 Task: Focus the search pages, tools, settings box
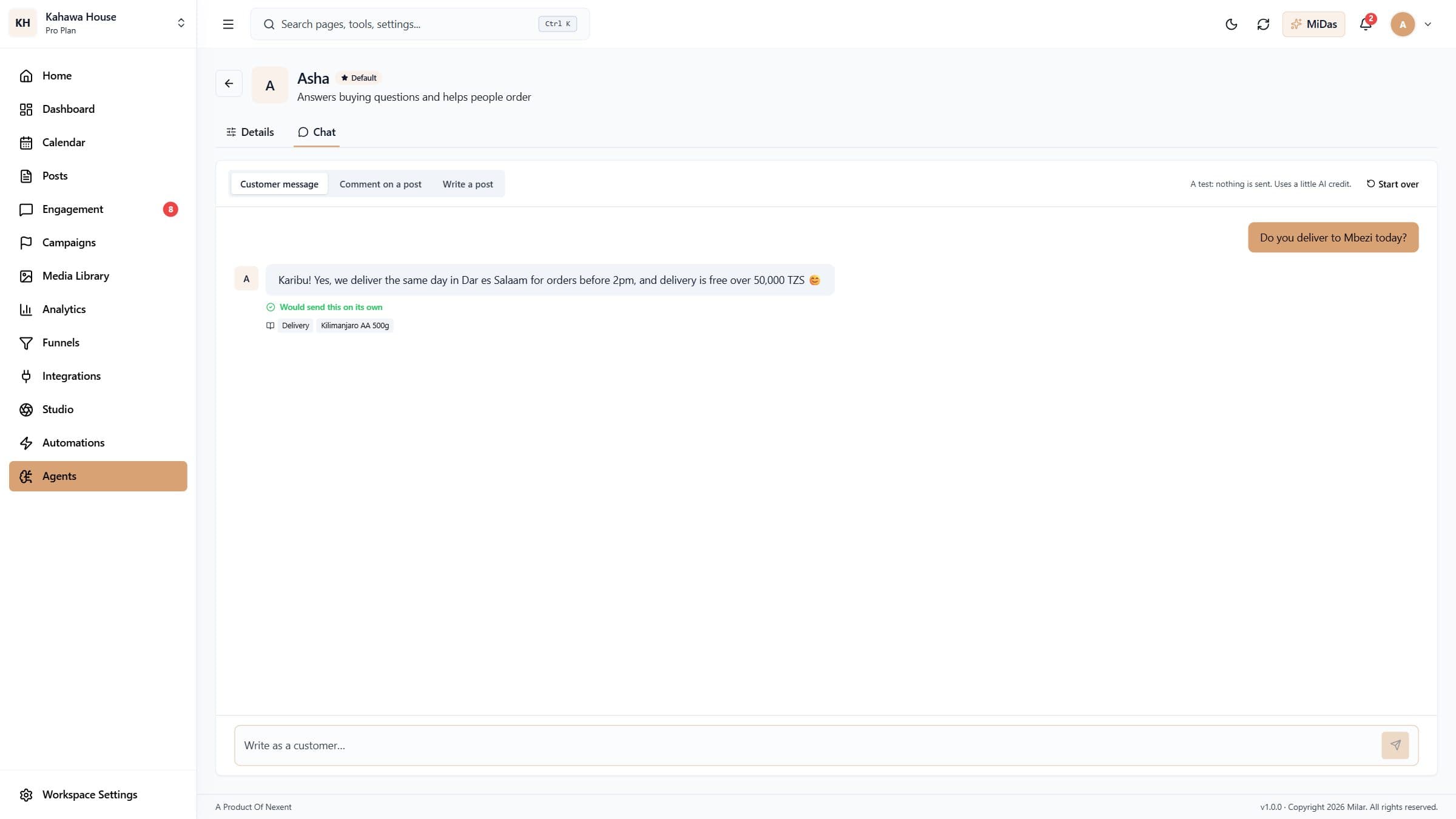coord(419,24)
